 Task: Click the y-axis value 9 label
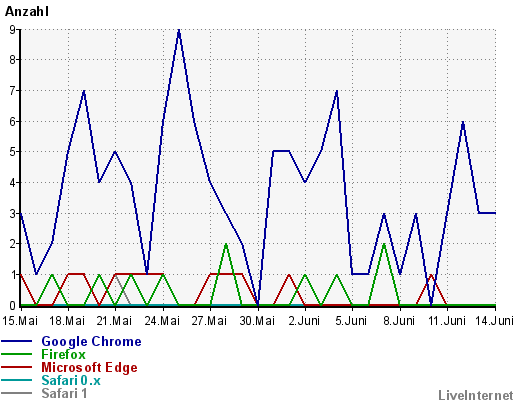[13, 30]
